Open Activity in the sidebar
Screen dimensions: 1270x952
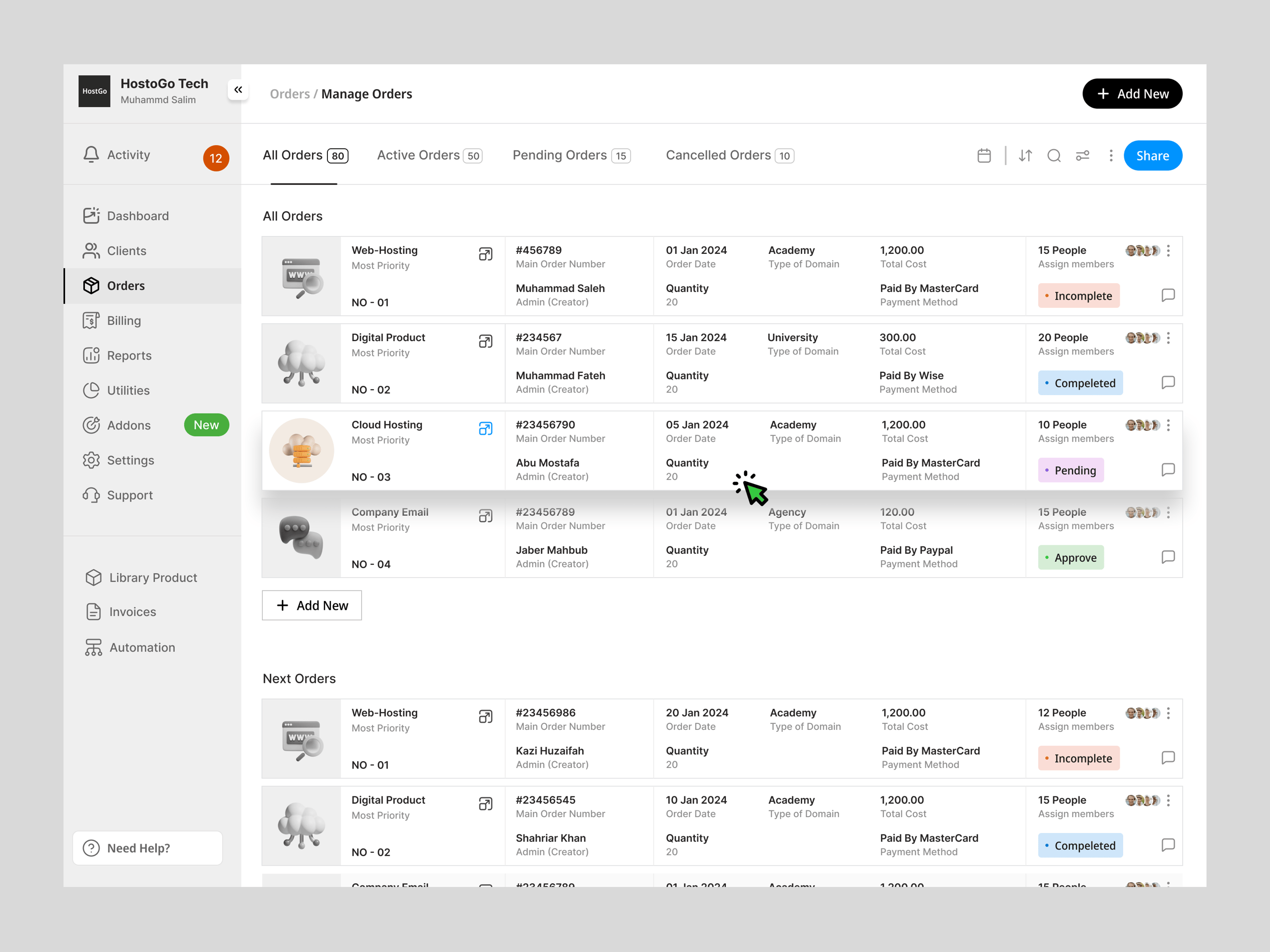[117, 155]
